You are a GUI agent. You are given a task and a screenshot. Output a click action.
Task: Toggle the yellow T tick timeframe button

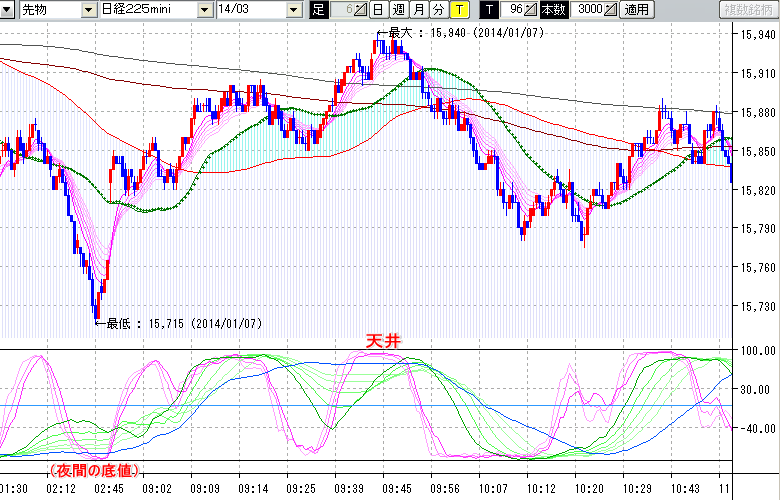pos(458,10)
